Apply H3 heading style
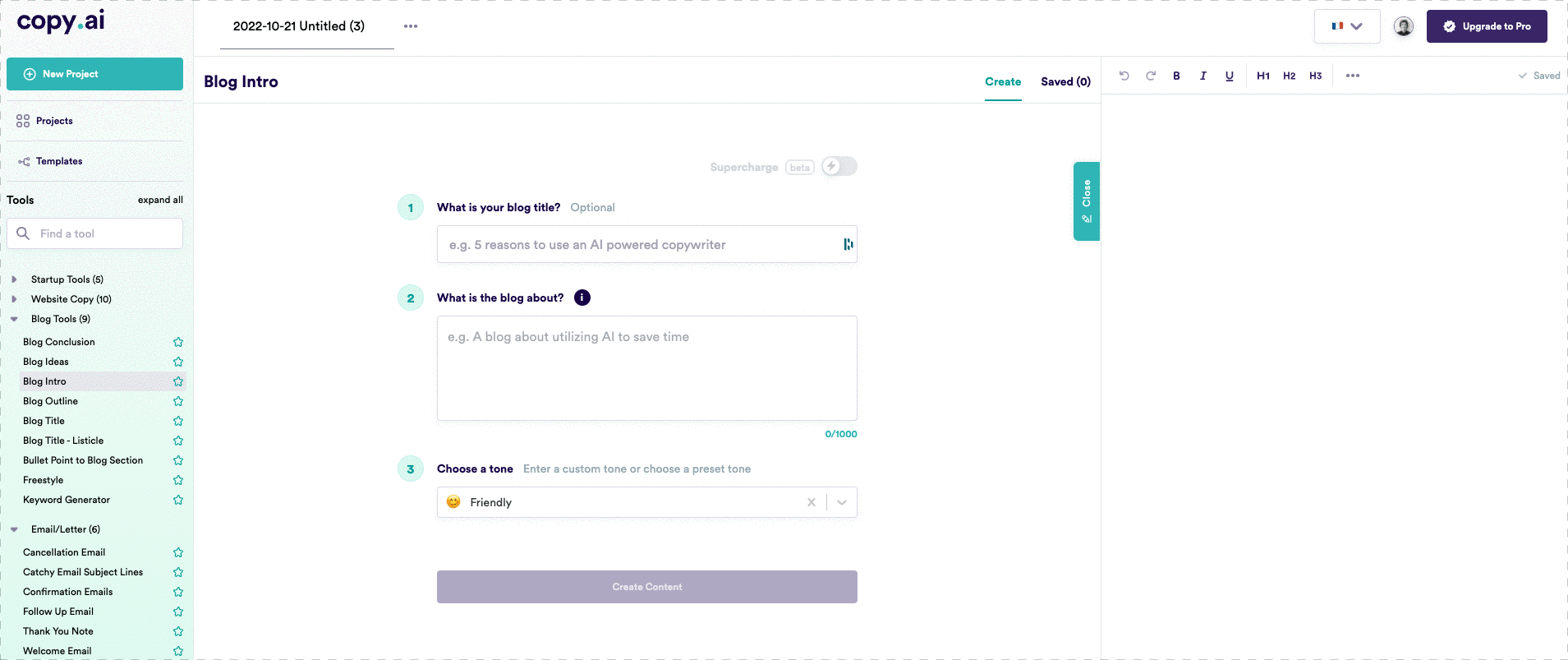 pos(1316,76)
